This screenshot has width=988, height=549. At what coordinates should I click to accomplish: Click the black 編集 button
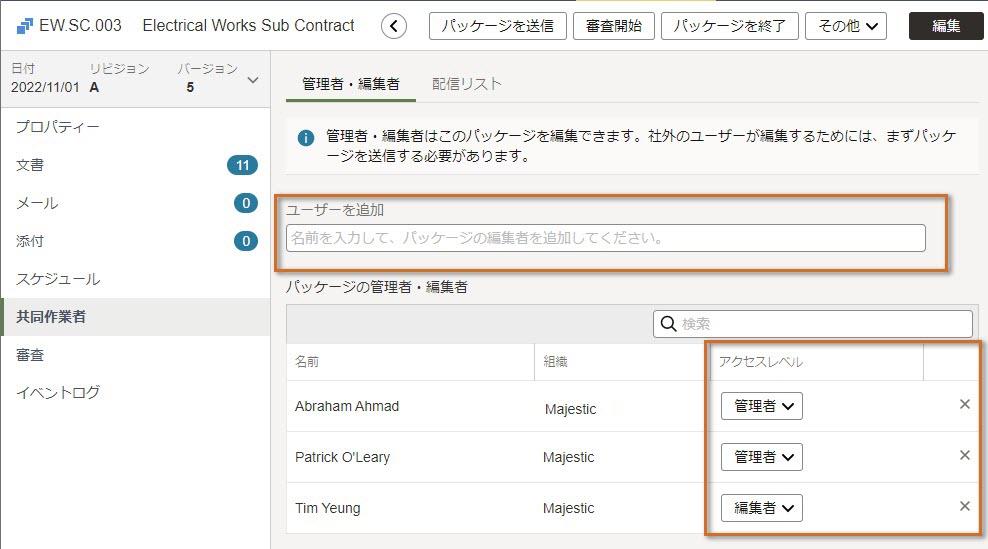click(x=946, y=26)
